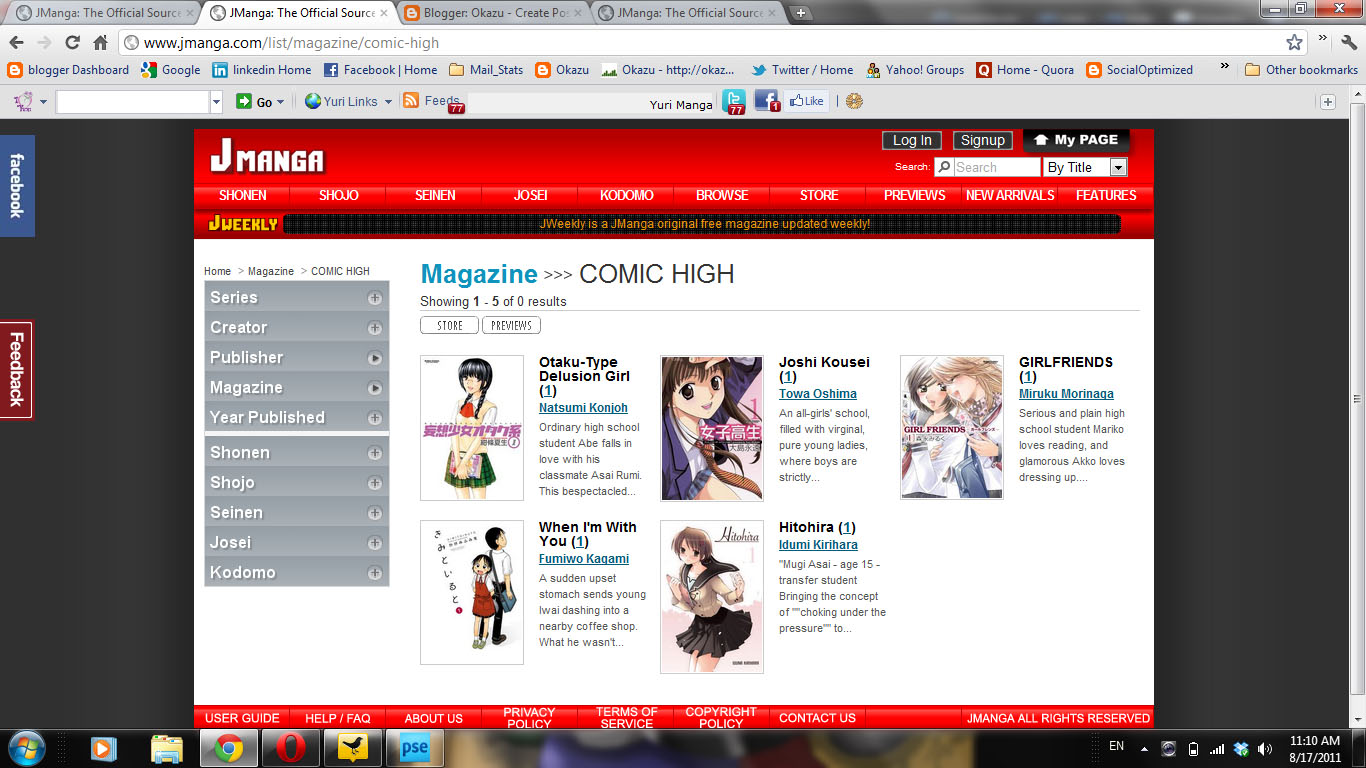The image size is (1366, 768).
Task: Click the Joshi Kousei cover thumbnail
Action: (x=712, y=428)
